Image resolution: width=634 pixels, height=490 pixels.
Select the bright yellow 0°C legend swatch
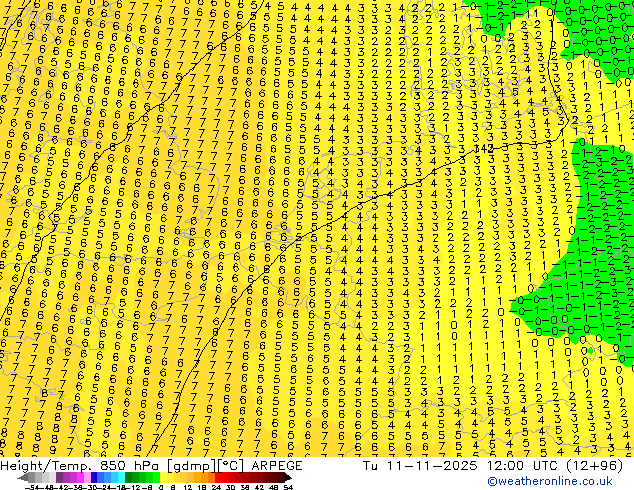[x=163, y=478]
